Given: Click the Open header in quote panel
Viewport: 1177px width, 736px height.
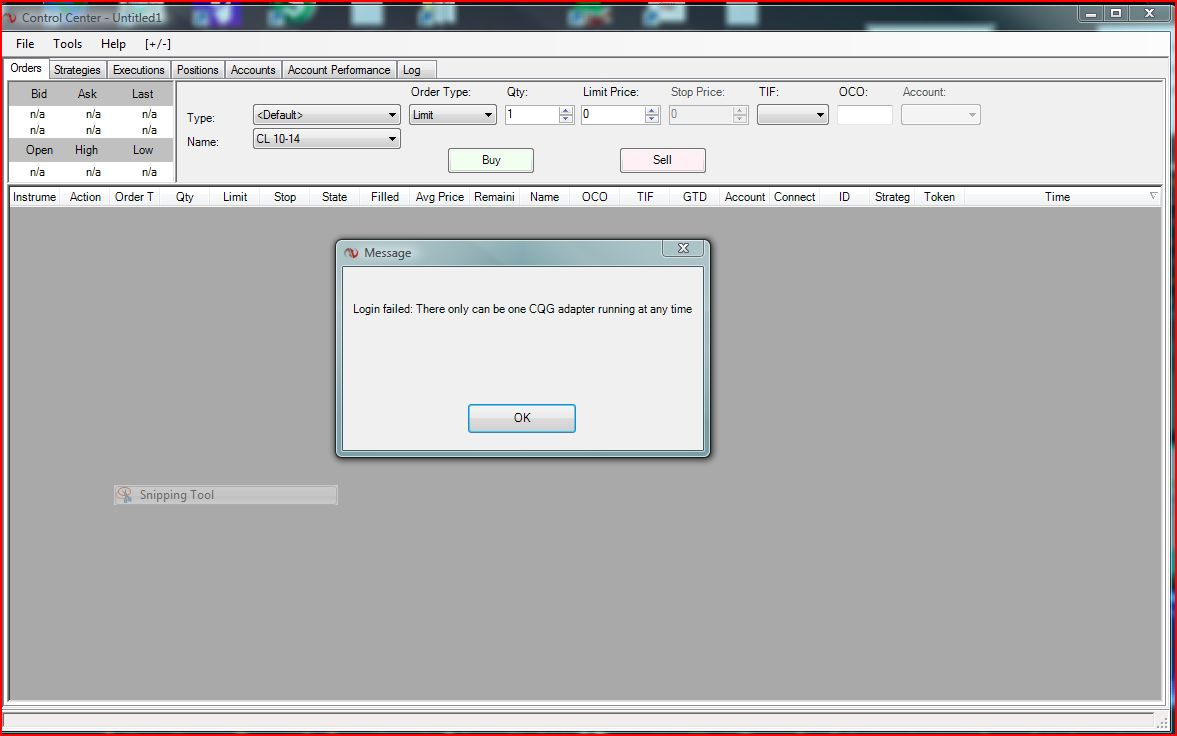Looking at the screenshot, I should pos(39,150).
